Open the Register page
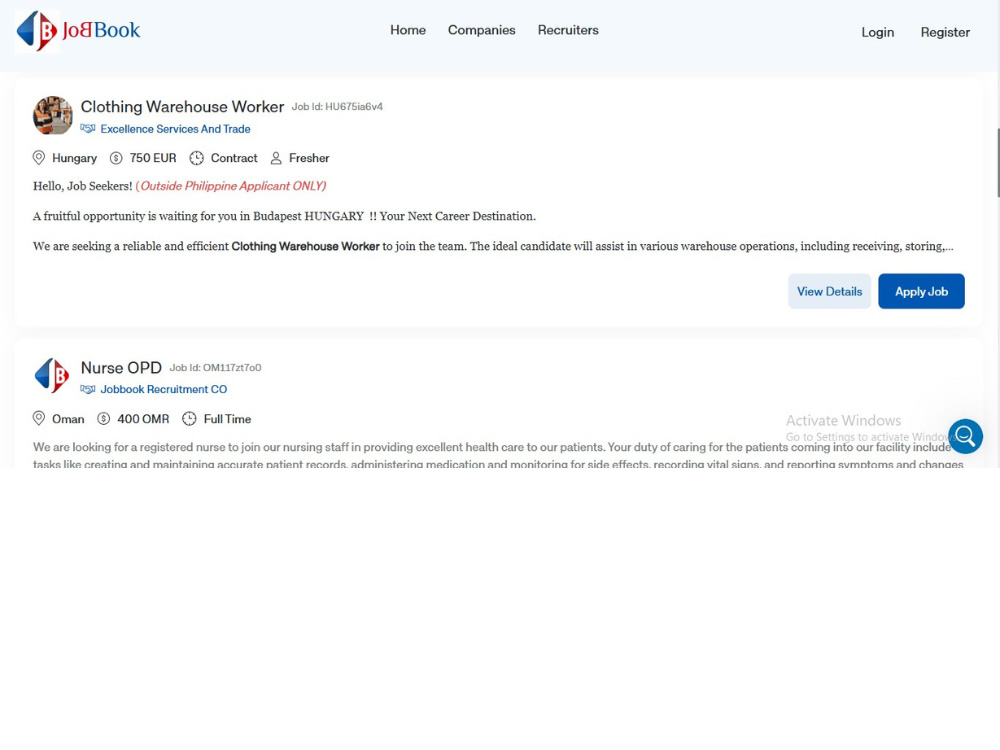This screenshot has width=1000, height=750. tap(945, 32)
